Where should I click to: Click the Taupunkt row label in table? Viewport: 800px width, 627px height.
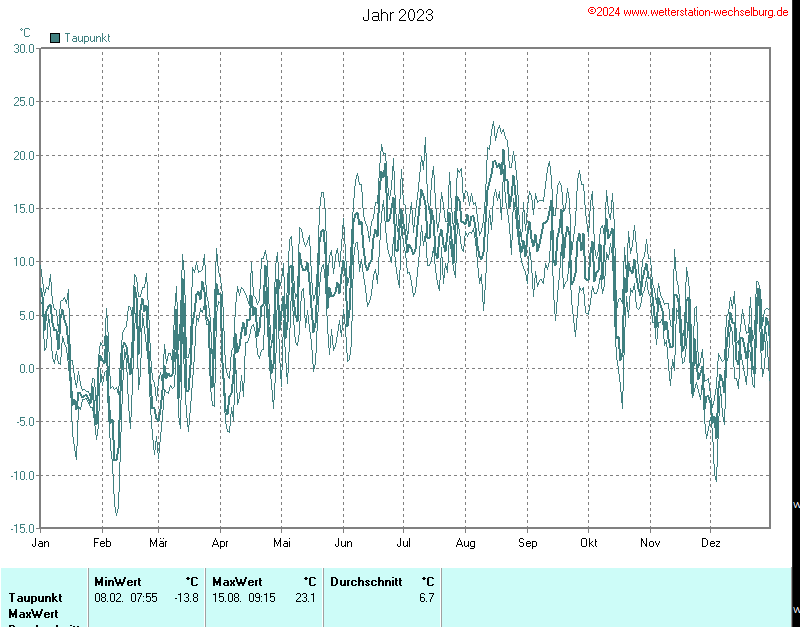point(35,598)
